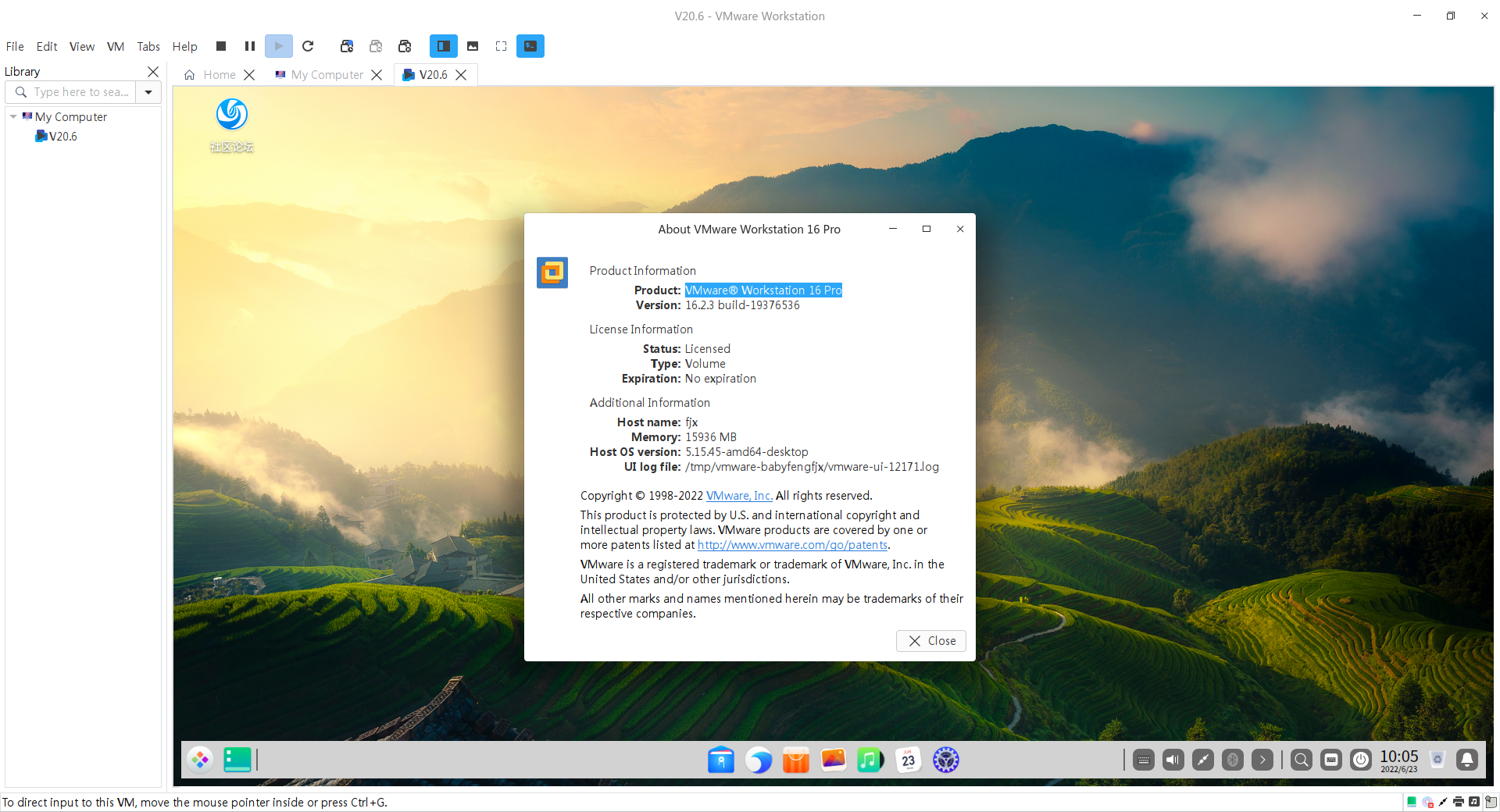Select V20.6 in the Library tree
Screen dimensions: 1500x812
62,137
